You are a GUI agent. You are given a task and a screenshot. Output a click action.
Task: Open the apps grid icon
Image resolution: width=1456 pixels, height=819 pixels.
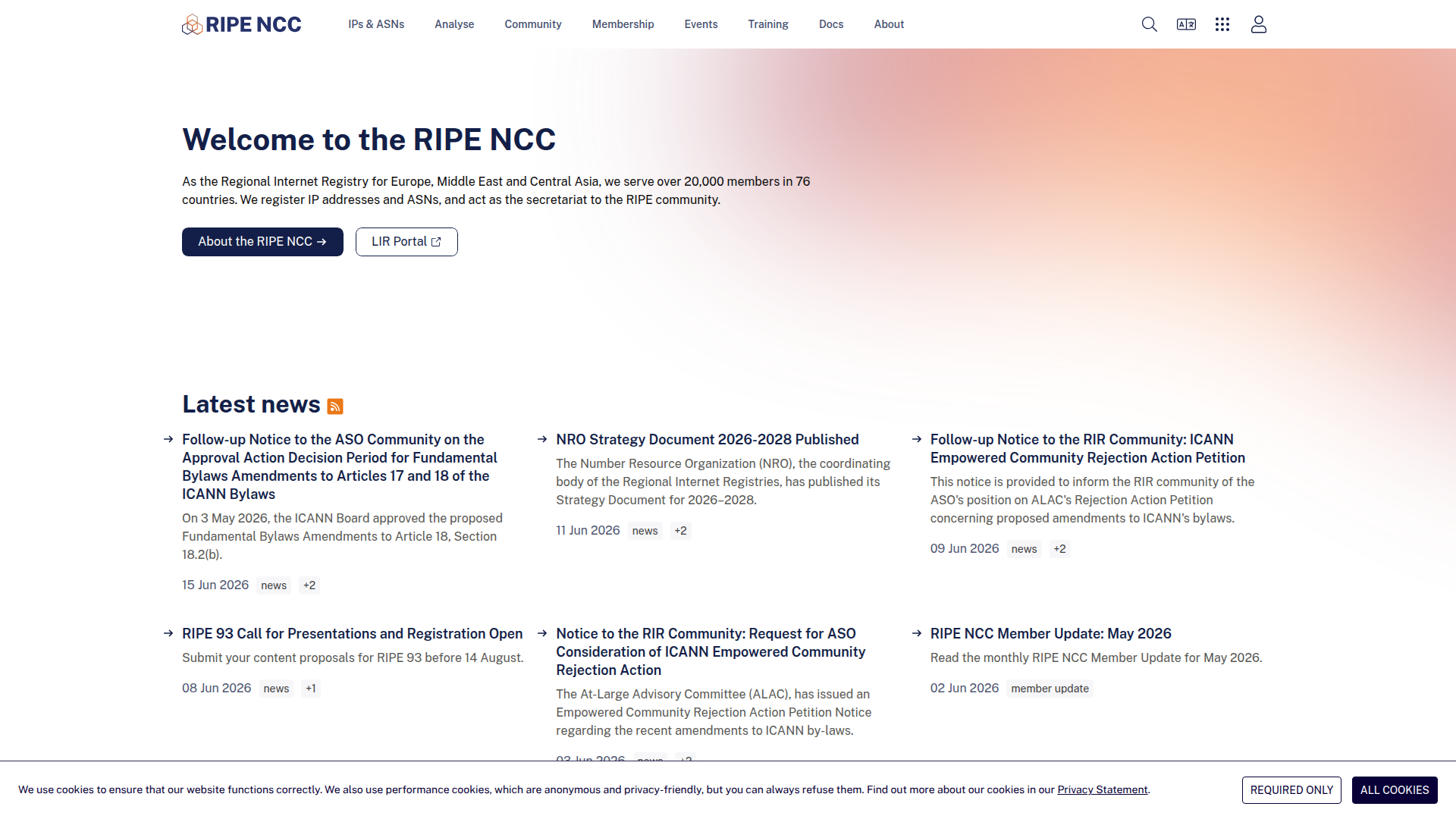(x=1222, y=24)
